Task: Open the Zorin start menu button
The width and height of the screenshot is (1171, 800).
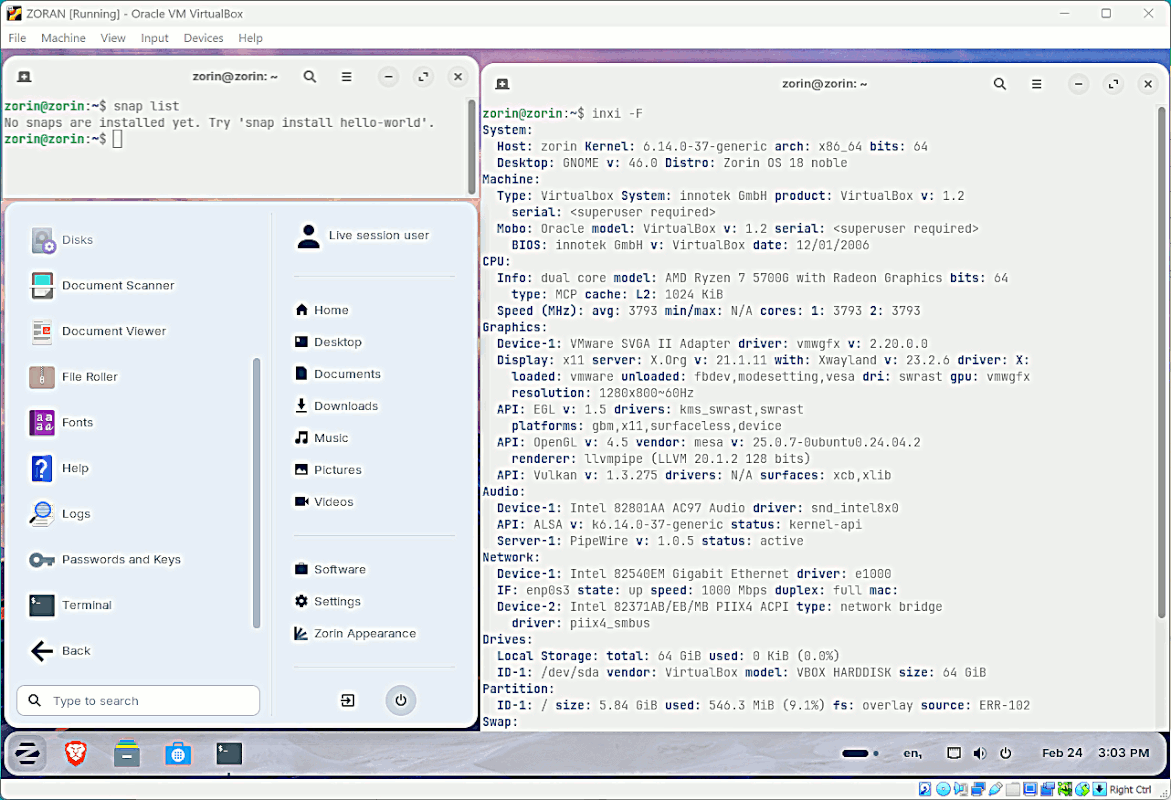Action: (27, 753)
